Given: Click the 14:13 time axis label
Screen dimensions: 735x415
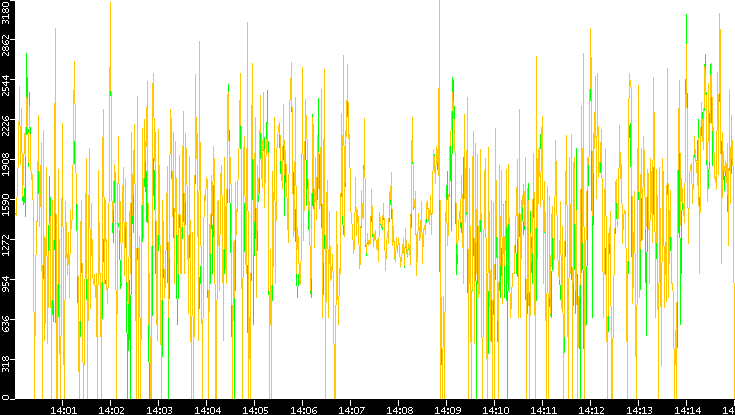Looking at the screenshot, I should click(x=638, y=410).
